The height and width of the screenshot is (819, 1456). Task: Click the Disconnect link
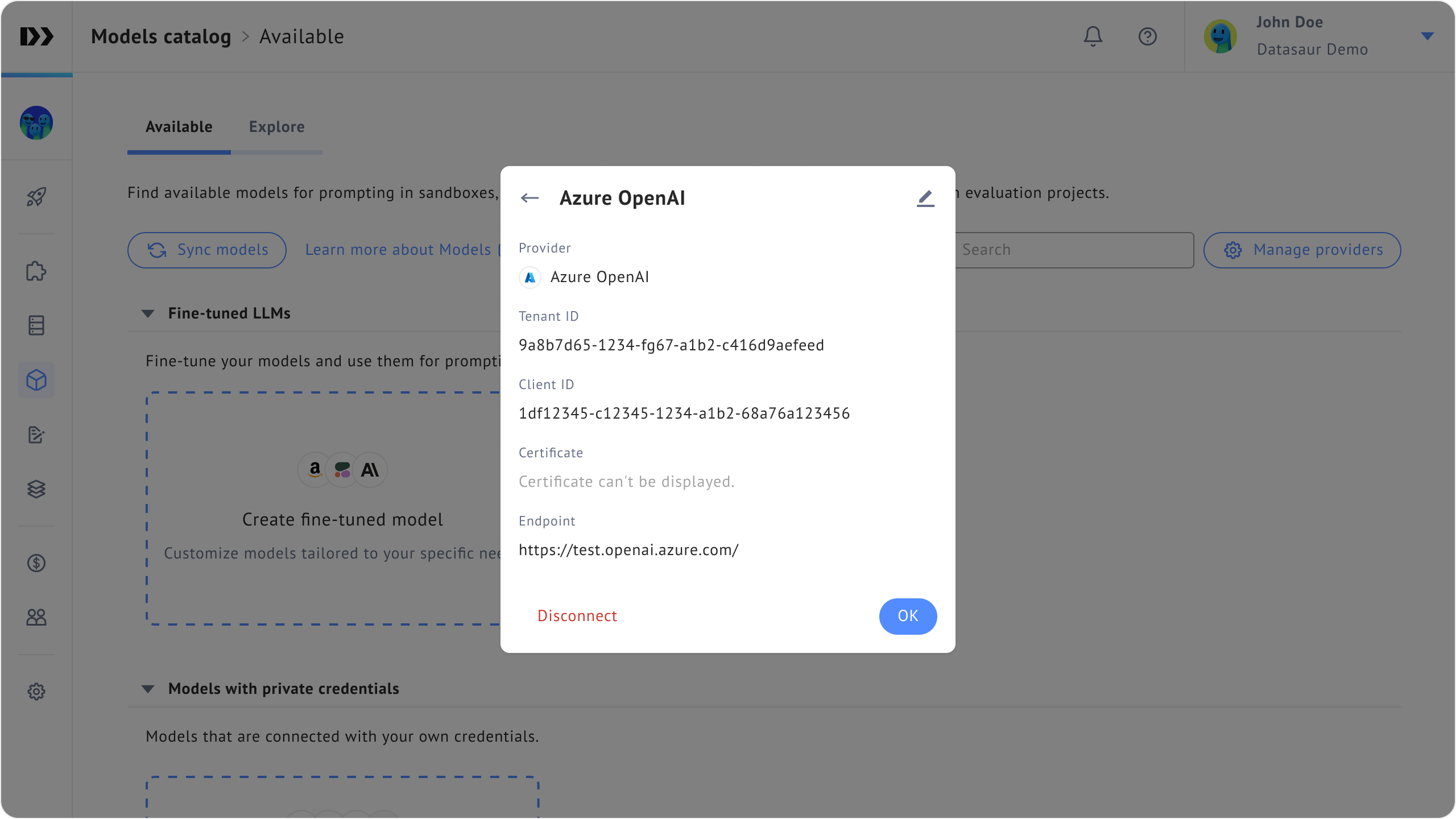(x=577, y=616)
